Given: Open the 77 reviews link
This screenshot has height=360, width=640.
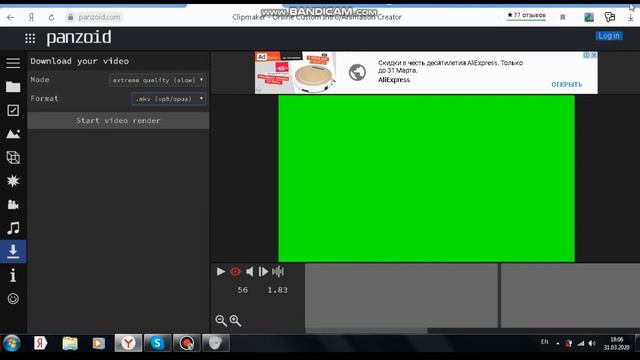Looking at the screenshot, I should click(526, 16).
